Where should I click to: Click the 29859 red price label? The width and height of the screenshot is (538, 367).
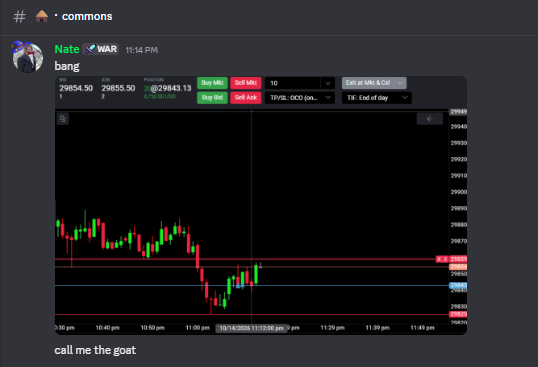(x=458, y=259)
